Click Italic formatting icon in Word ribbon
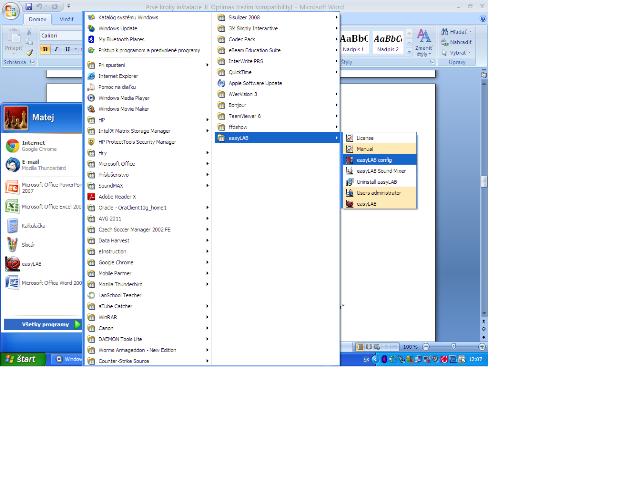The width and height of the screenshot is (620, 480). 56,49
